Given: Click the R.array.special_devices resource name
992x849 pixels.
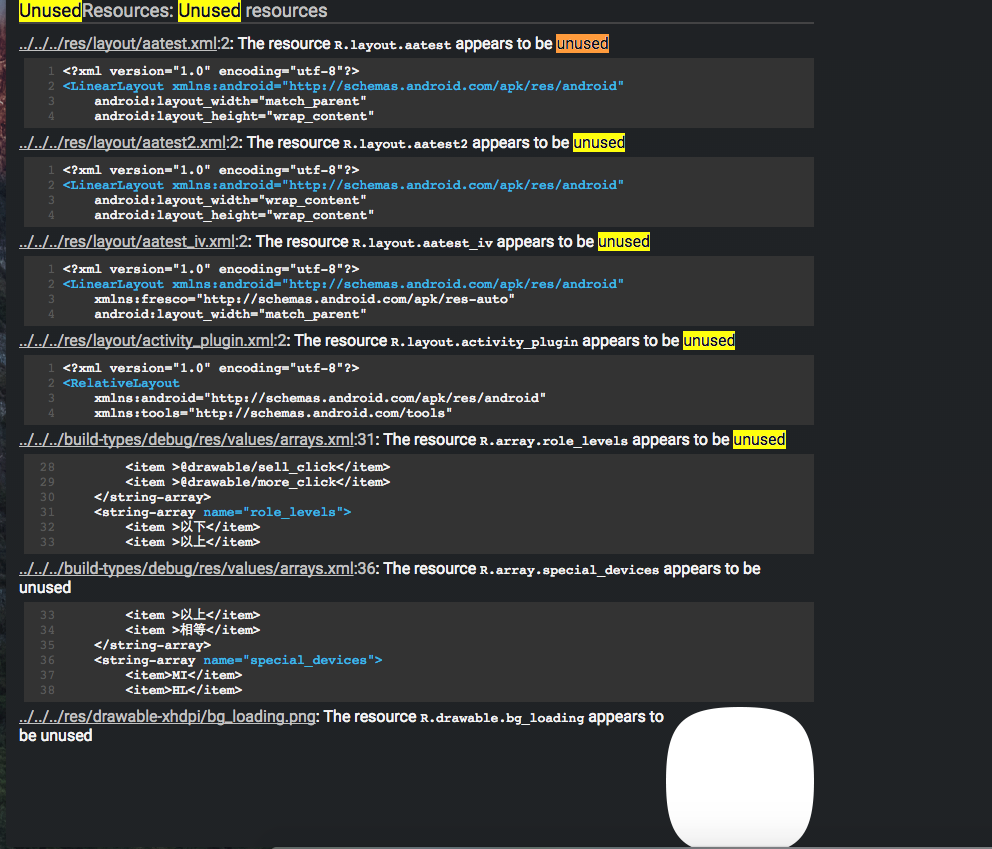Looking at the screenshot, I should point(569,570).
